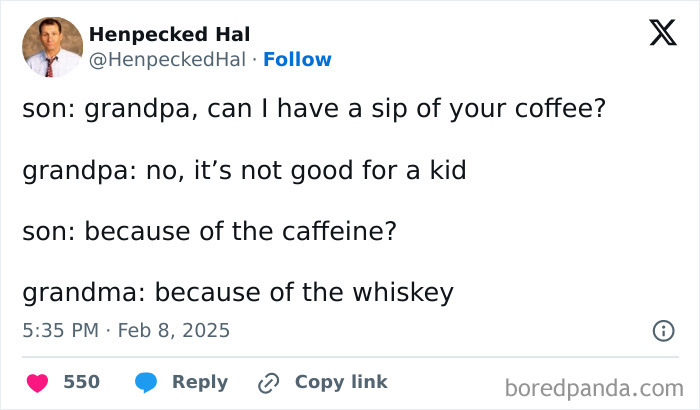Click the chain link icon
Viewport: 700px width, 410px height.
tap(268, 382)
